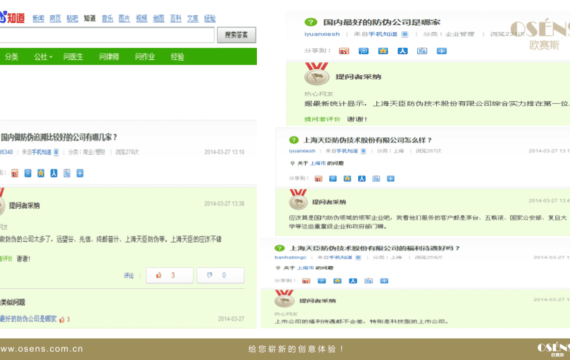The height and width of the screenshot is (360, 570).
Task: Share the 国内做防伪追溯 question to Tencent Weibo
Action: [28, 173]
